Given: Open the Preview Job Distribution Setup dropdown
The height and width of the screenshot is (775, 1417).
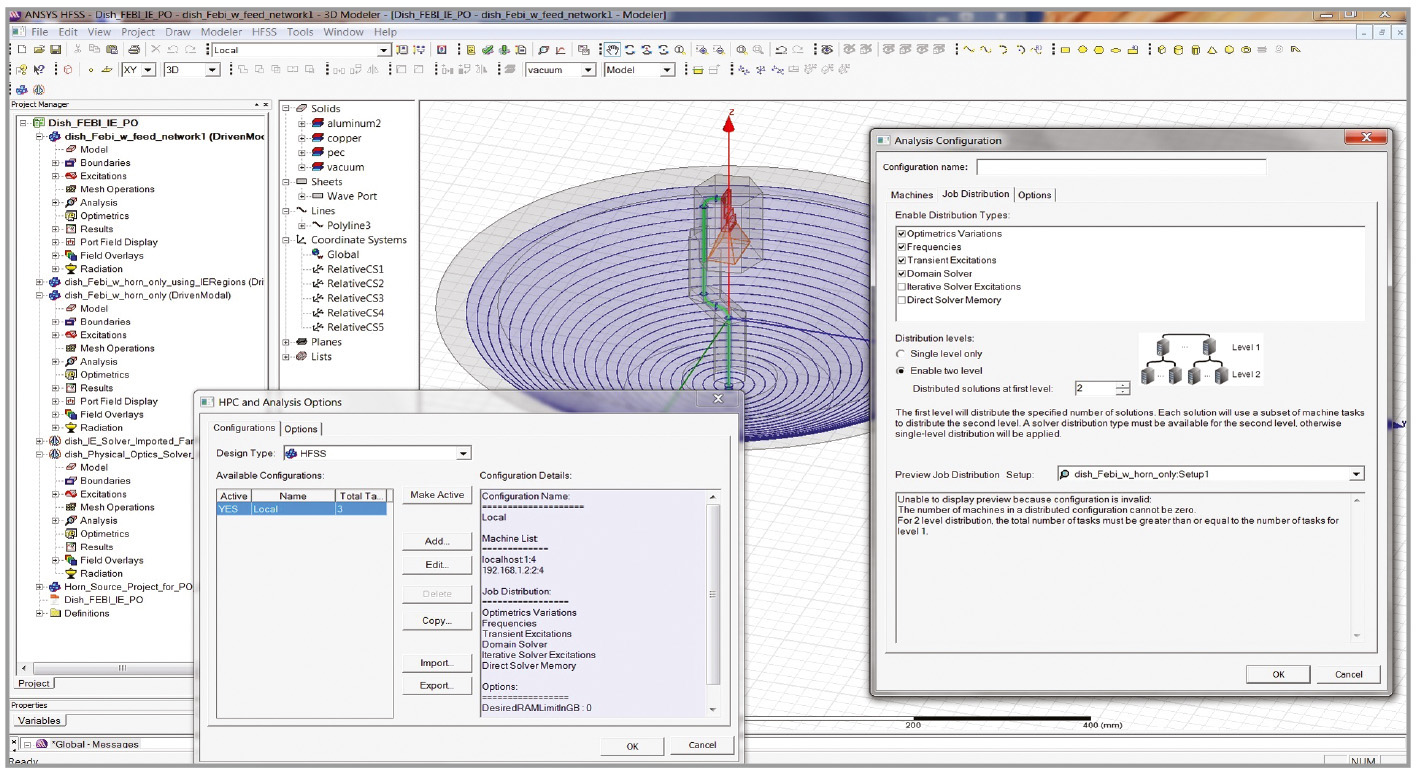Looking at the screenshot, I should click(1356, 474).
